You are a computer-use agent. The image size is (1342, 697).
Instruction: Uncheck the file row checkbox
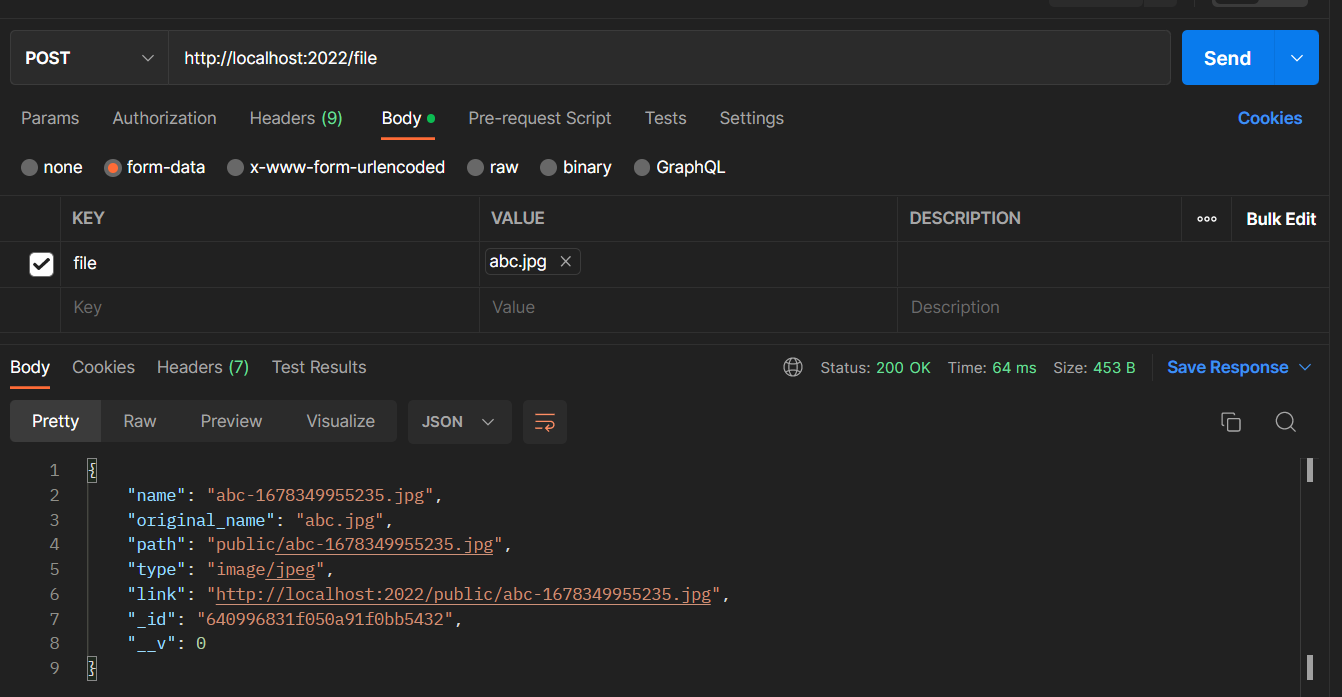(x=41, y=264)
